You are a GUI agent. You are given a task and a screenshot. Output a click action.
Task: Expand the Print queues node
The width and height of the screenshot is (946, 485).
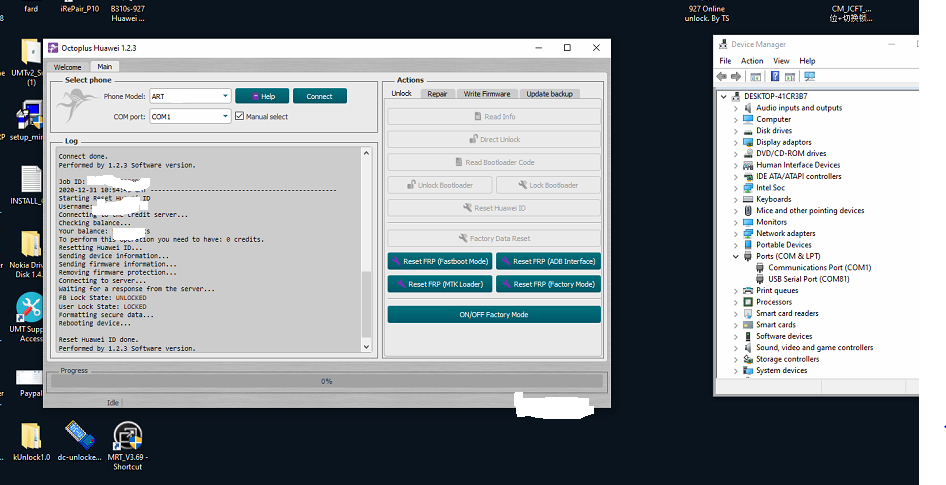735,291
